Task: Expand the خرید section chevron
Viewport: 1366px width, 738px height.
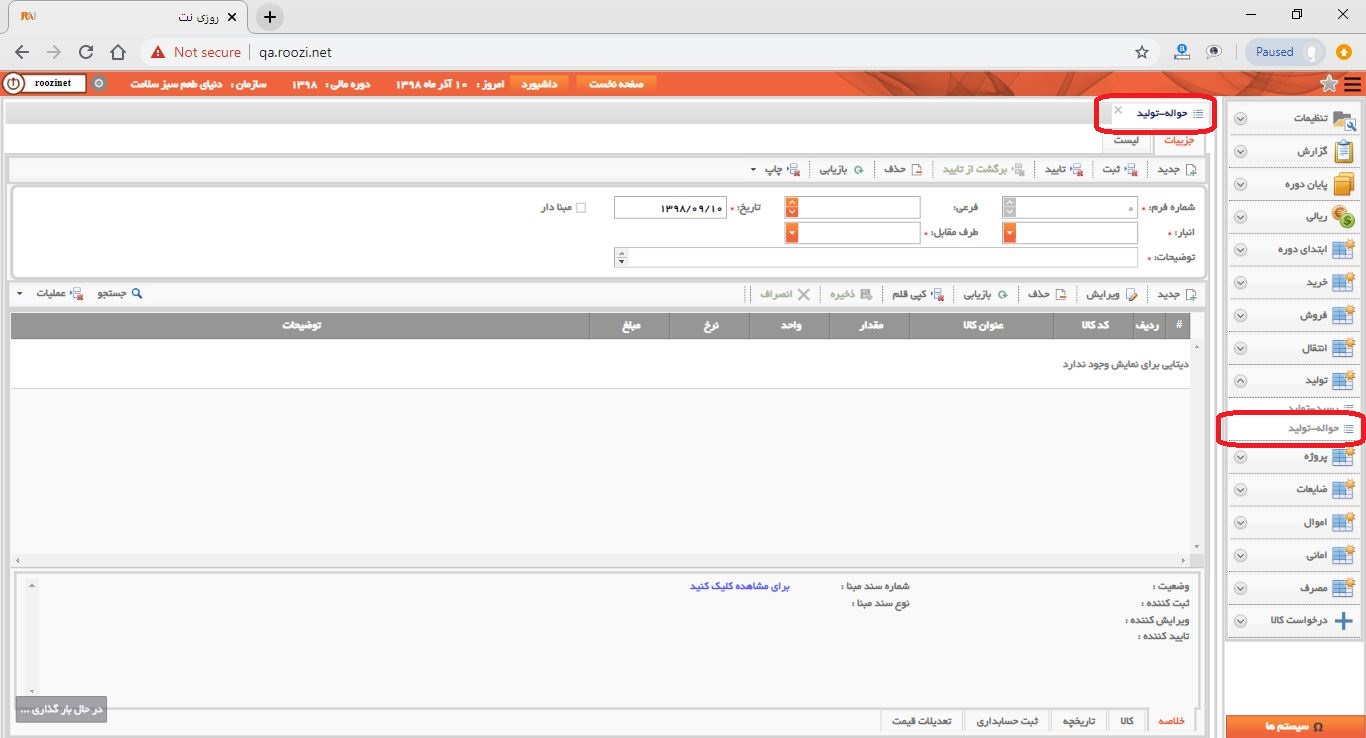Action: (x=1240, y=283)
